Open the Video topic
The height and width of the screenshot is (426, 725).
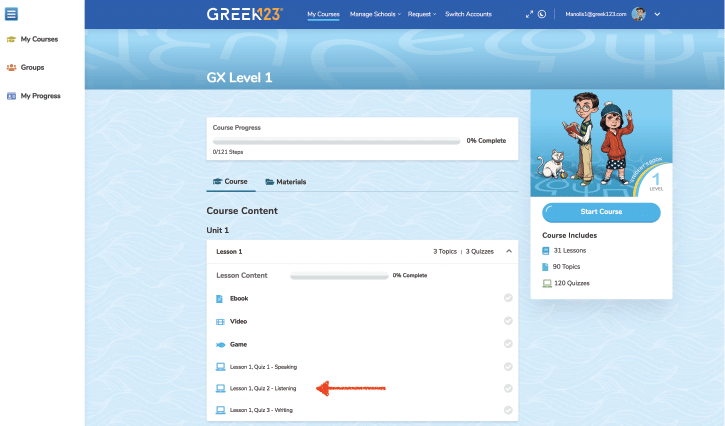(x=239, y=321)
